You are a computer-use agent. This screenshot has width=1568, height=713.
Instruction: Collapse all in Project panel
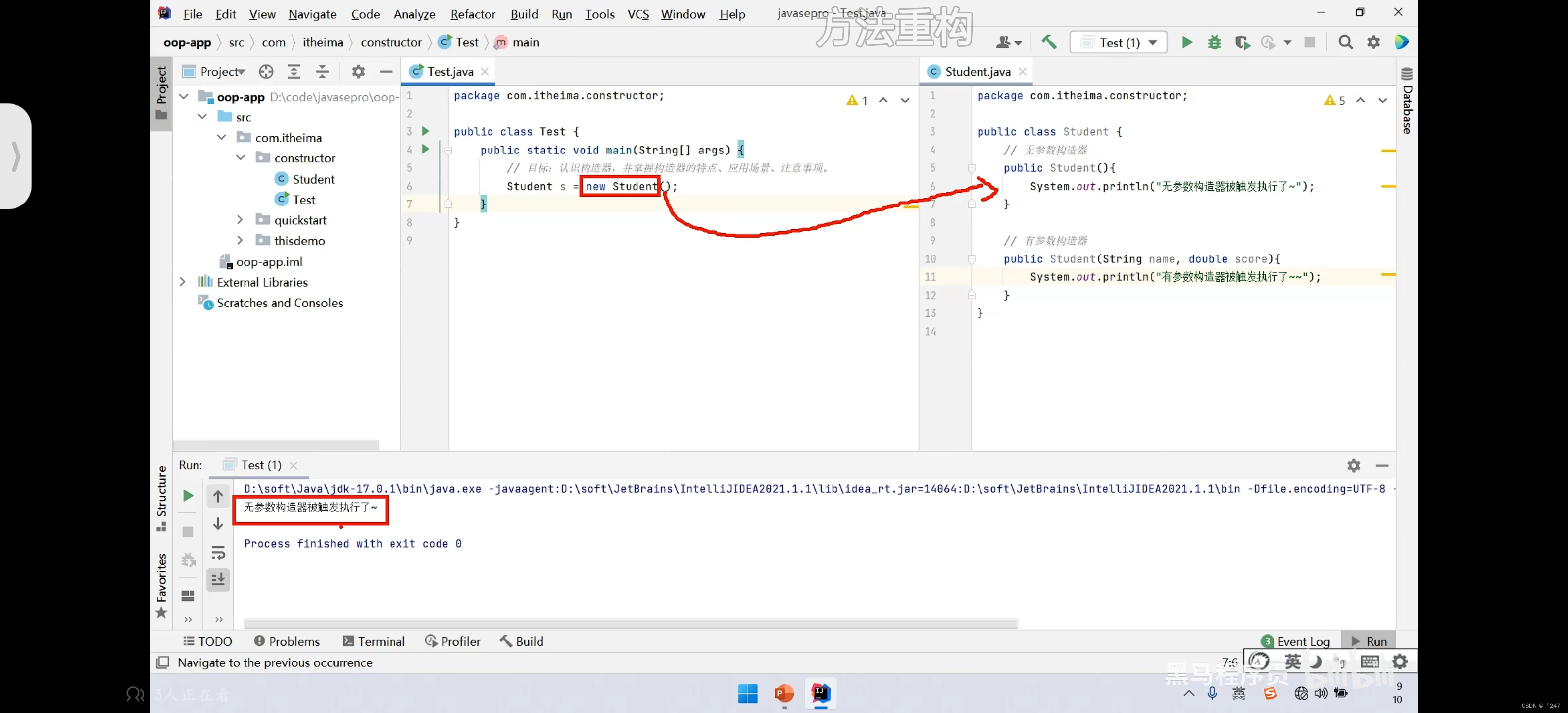pyautogui.click(x=322, y=72)
